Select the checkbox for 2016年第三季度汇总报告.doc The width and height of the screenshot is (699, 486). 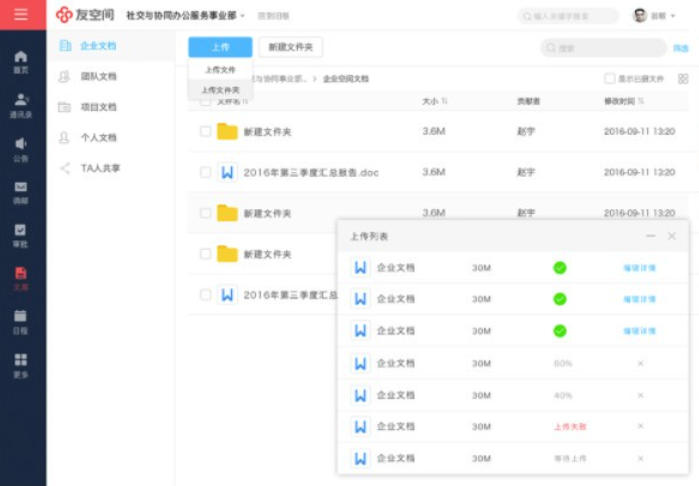coord(205,172)
